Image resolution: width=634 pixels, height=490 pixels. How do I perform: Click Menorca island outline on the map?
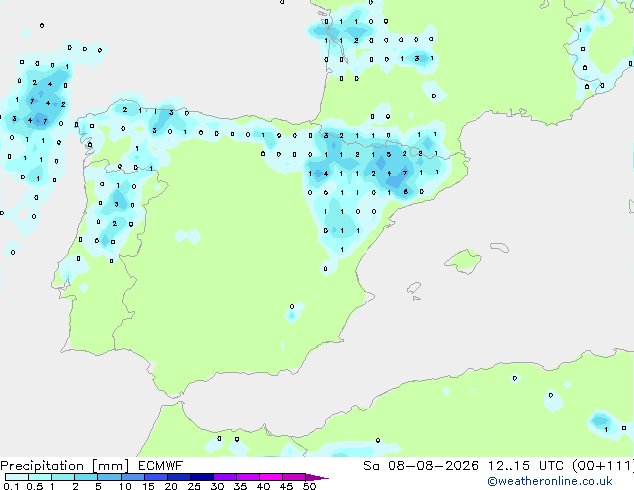tap(499, 247)
